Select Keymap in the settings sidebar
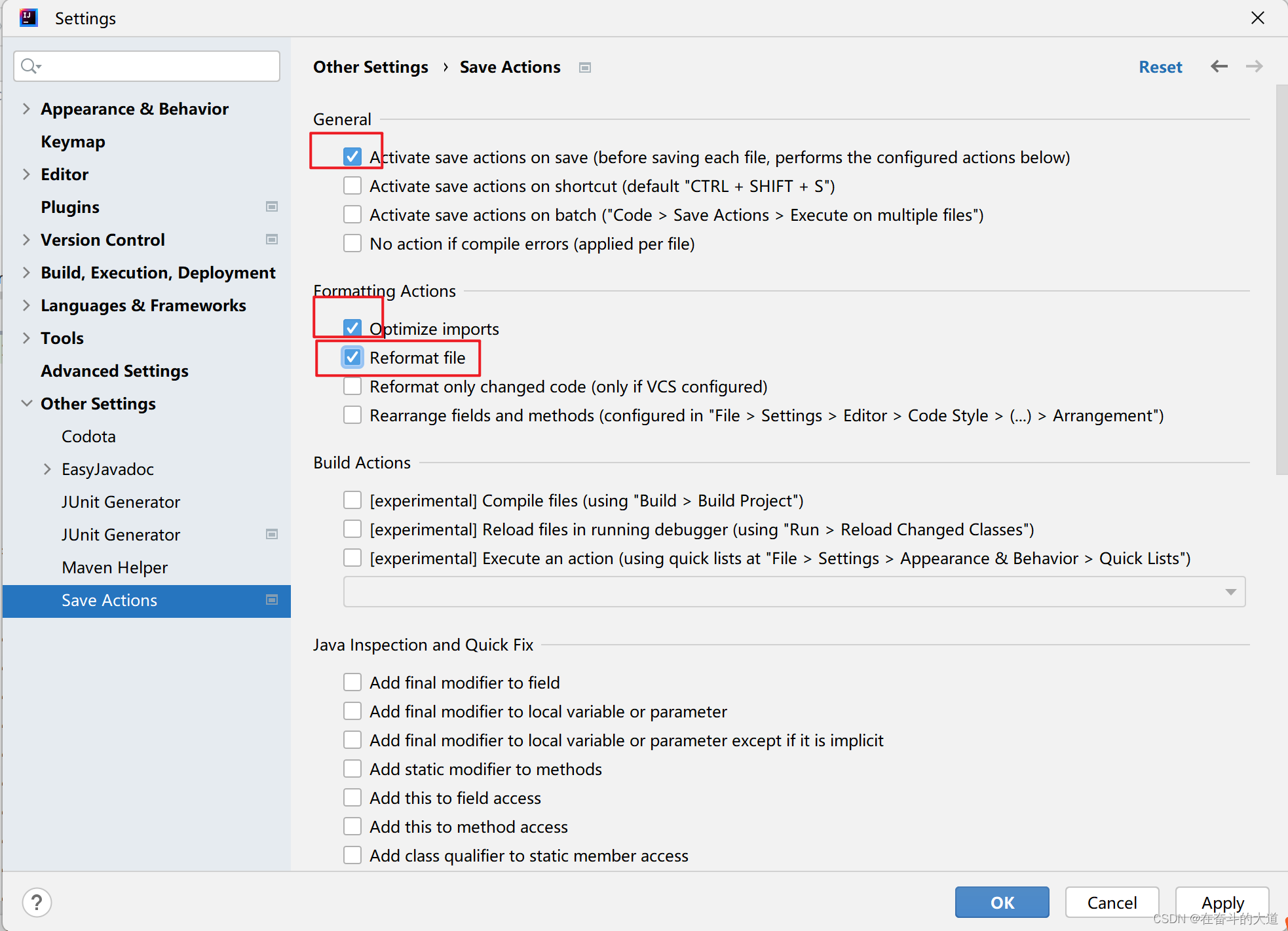The height and width of the screenshot is (931, 1288). (73, 142)
